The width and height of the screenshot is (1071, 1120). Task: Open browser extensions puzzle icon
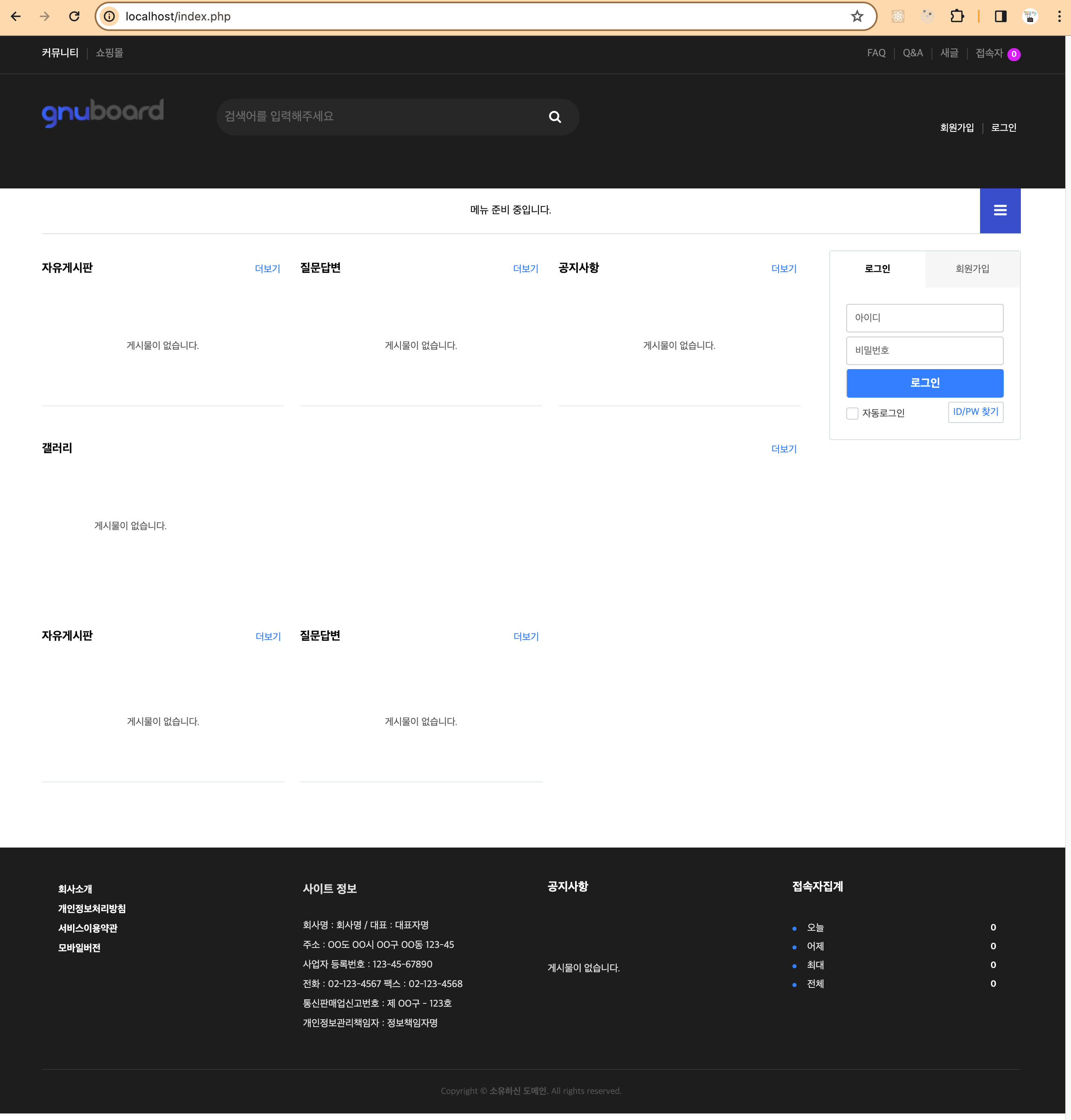tap(957, 17)
